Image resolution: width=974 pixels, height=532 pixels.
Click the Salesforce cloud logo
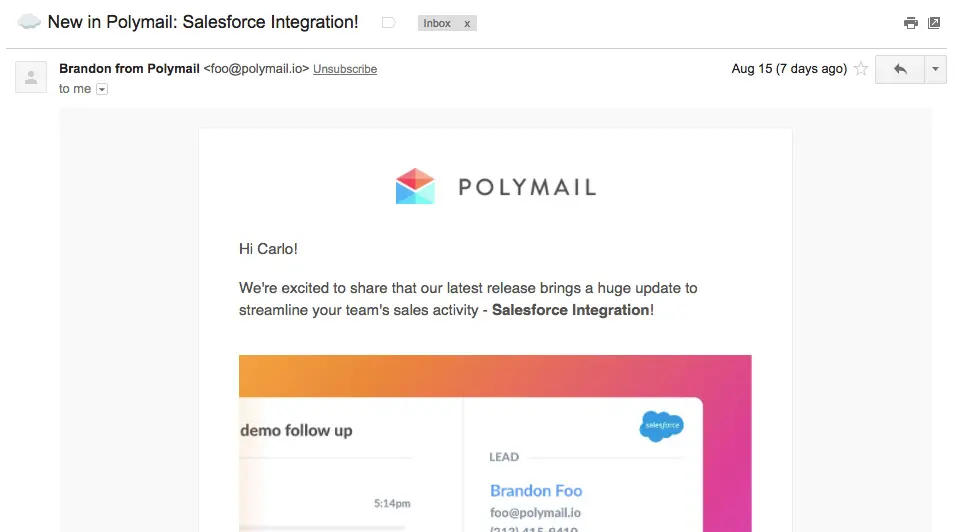[662, 427]
